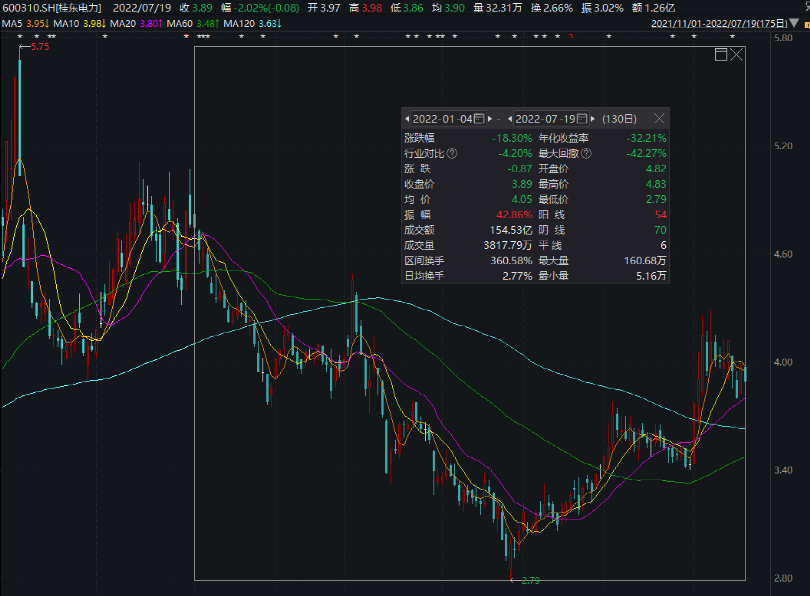Step end date 2022-07-19 back with left arrow

coord(510,119)
